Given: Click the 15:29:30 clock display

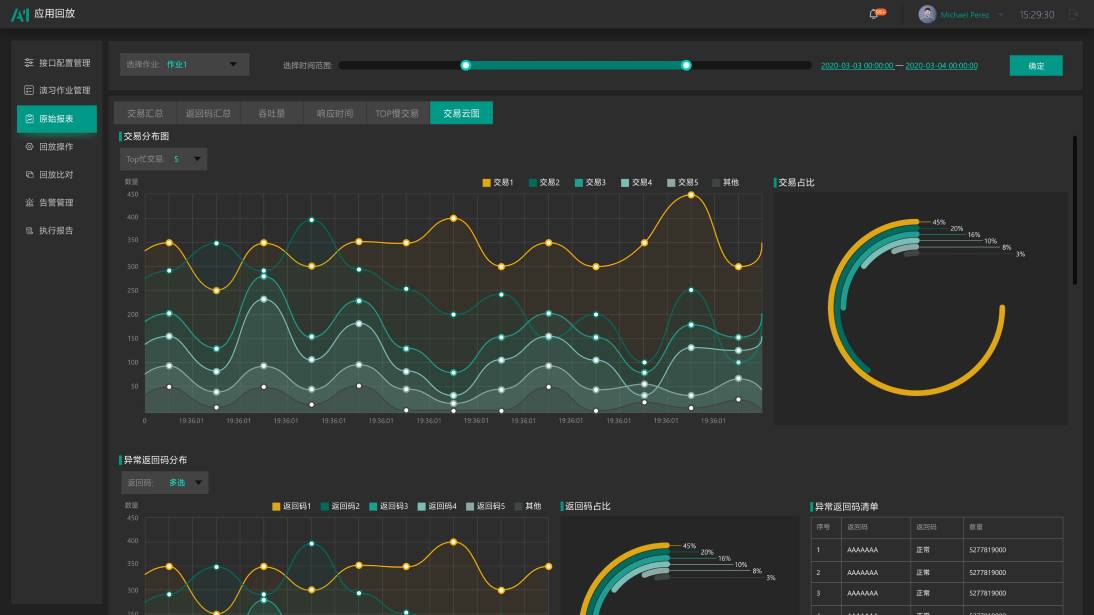Looking at the screenshot, I should (x=1037, y=15).
